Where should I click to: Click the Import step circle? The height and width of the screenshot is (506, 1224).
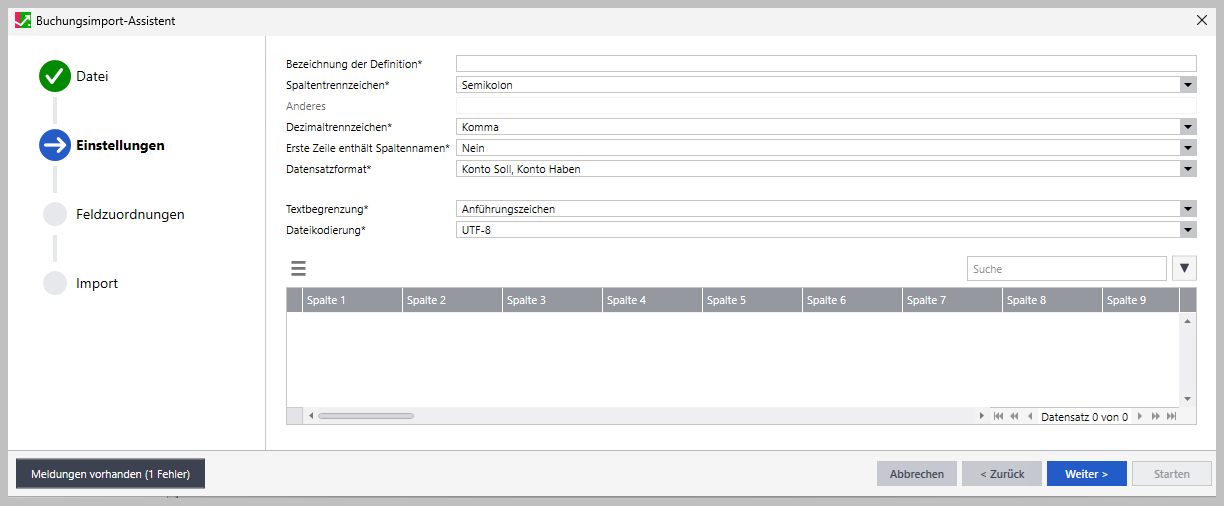(55, 284)
